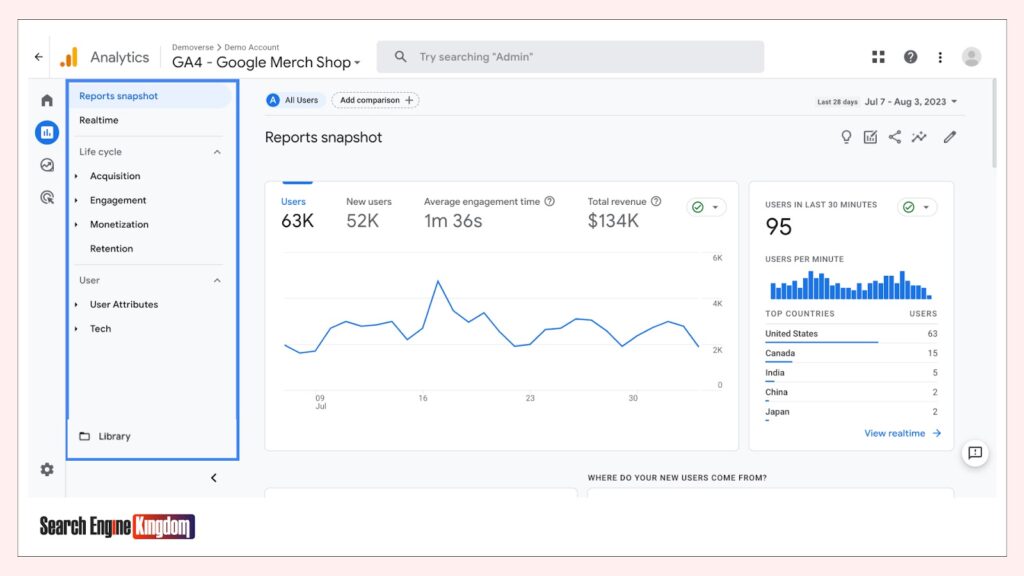
Task: Open the Library link
Action: (114, 436)
